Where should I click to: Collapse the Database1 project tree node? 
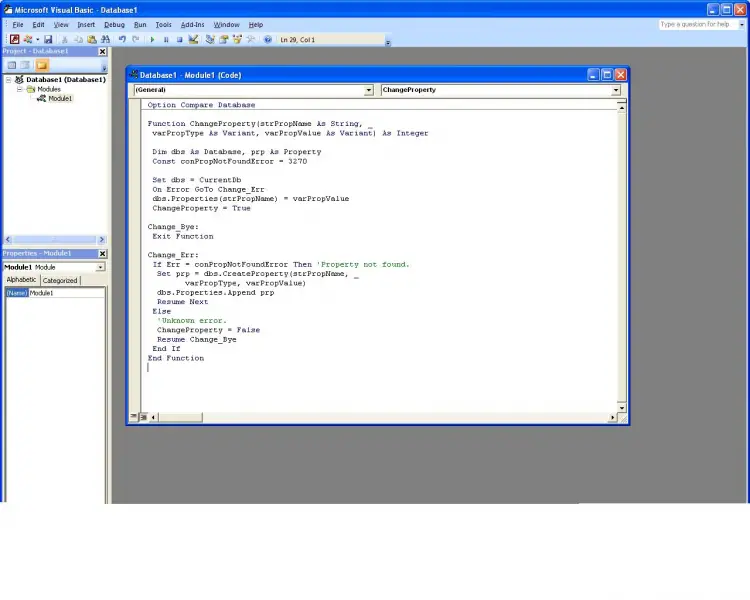8,79
